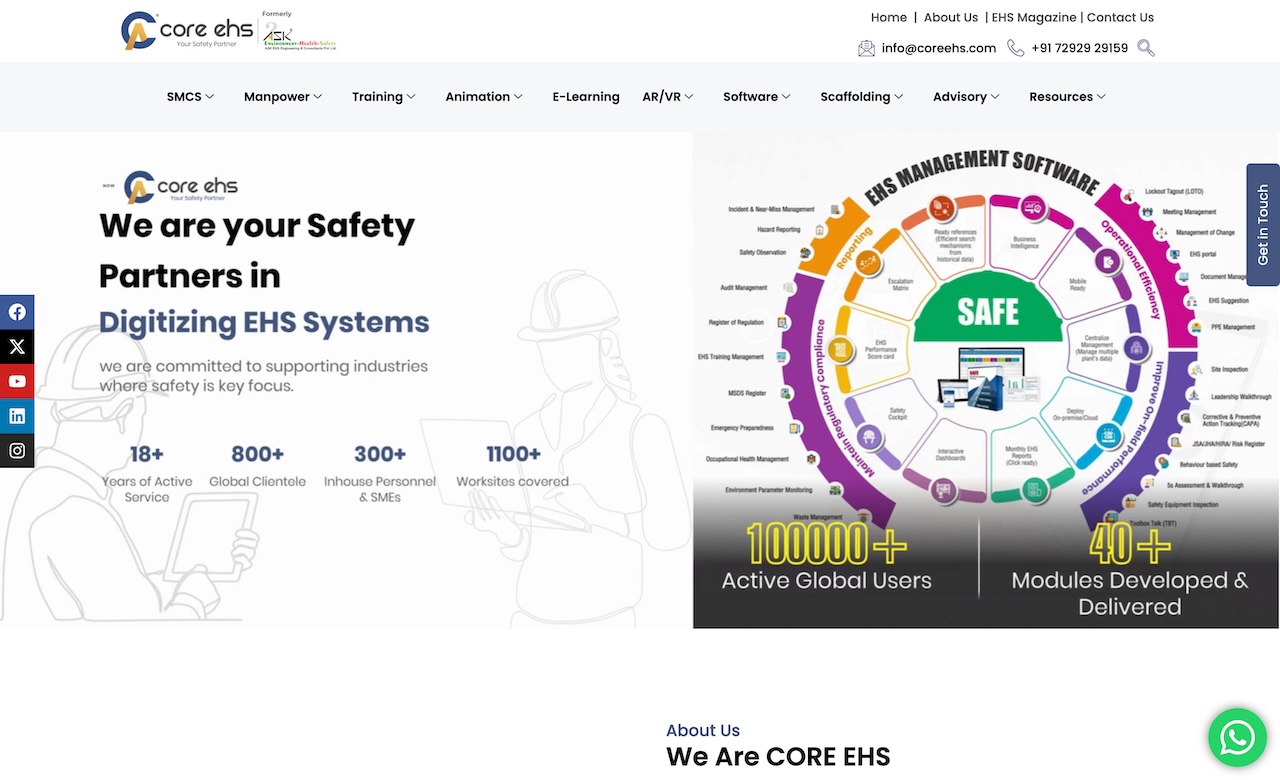1280x780 pixels.
Task: Open the YouTube social link
Action: pos(17,381)
